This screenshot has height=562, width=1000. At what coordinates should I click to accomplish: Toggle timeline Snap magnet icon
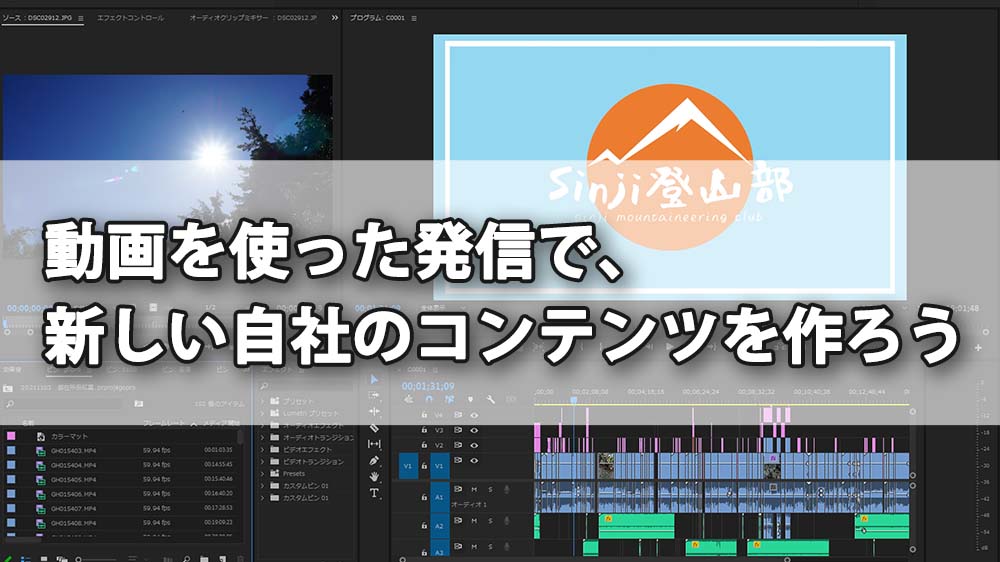pos(429,399)
